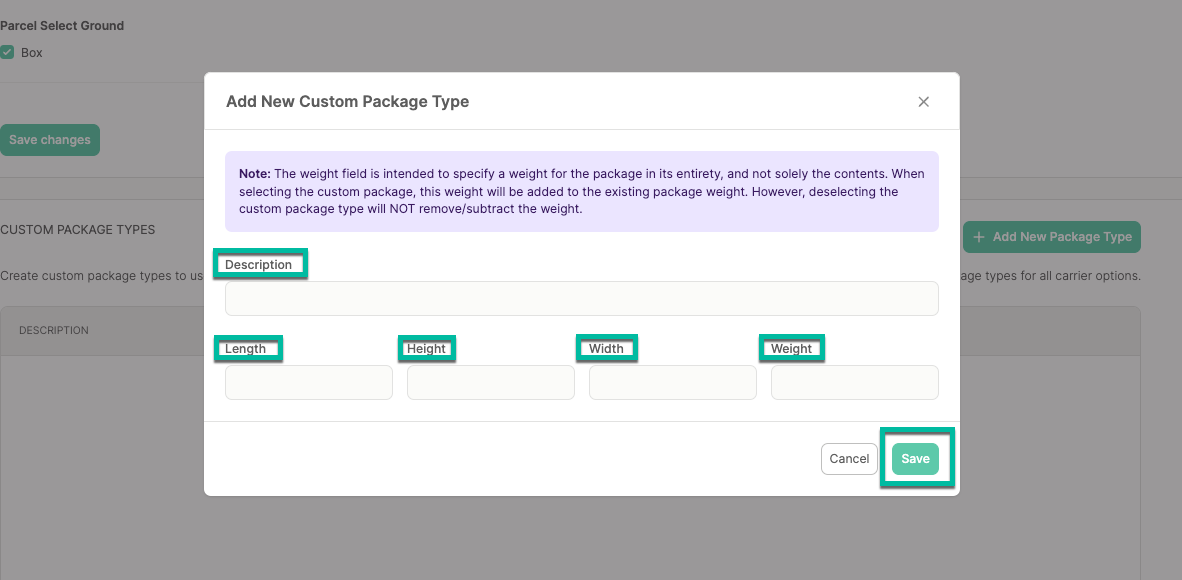This screenshot has height=580, width=1182.
Task: Click the Parcel Select Ground label
Action: pos(62,25)
